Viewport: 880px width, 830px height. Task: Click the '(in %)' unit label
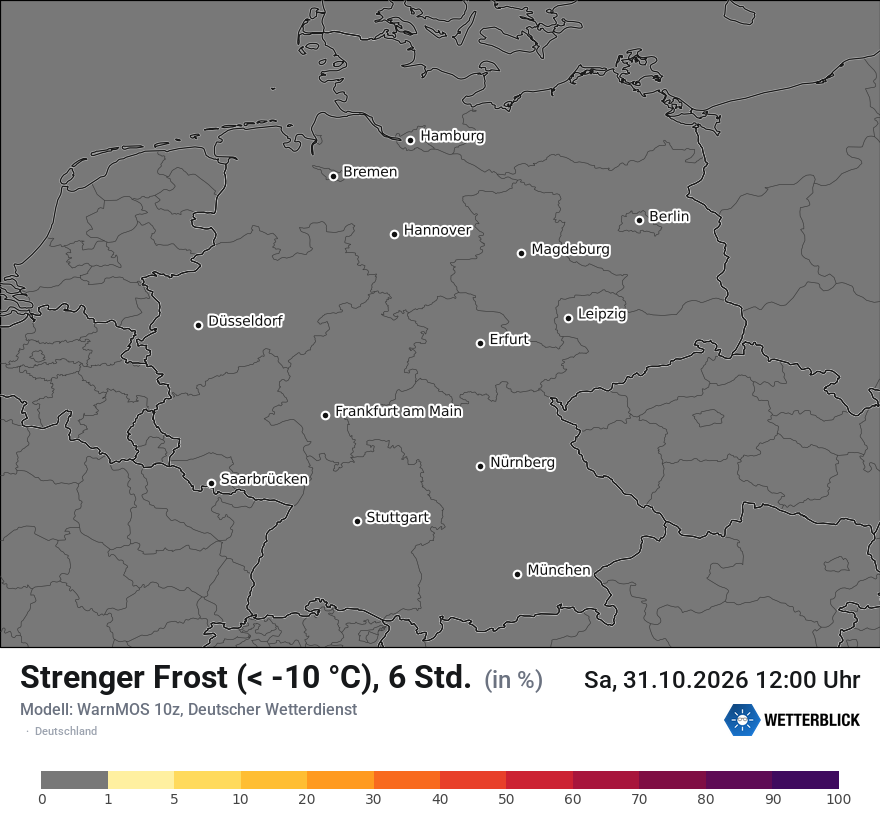coord(514,680)
